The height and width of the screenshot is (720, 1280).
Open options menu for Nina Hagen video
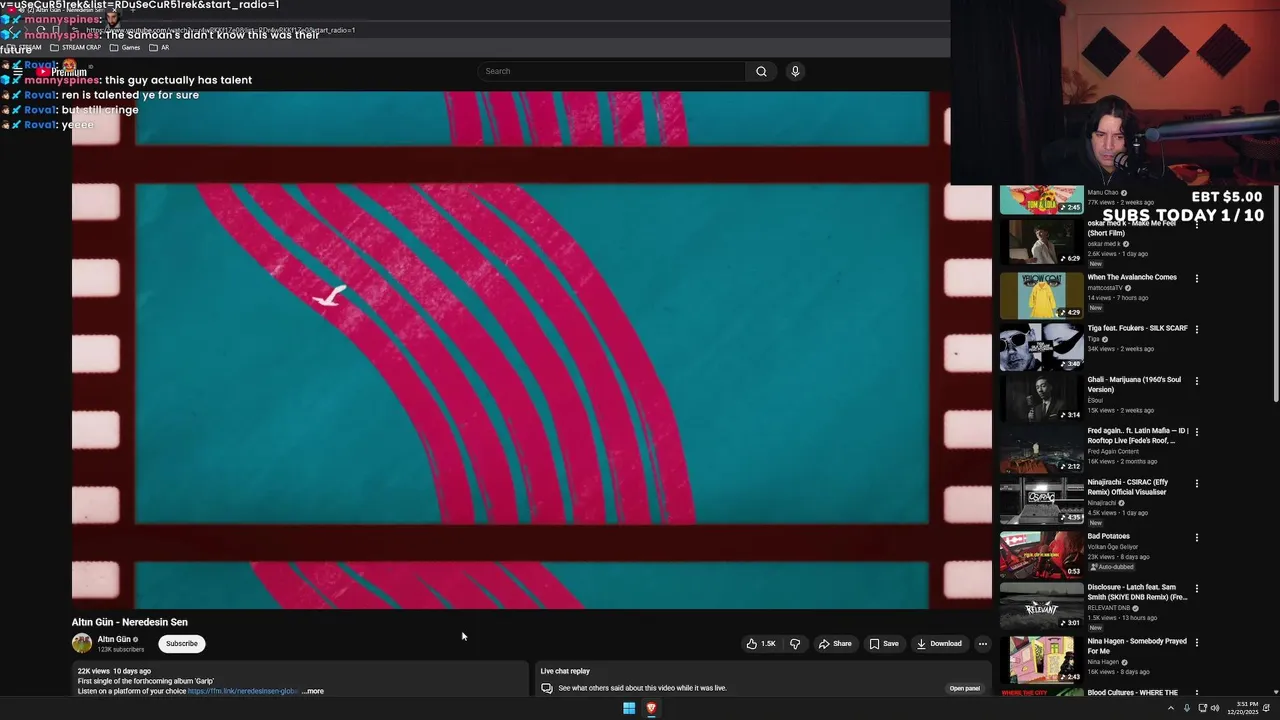[x=1196, y=642]
